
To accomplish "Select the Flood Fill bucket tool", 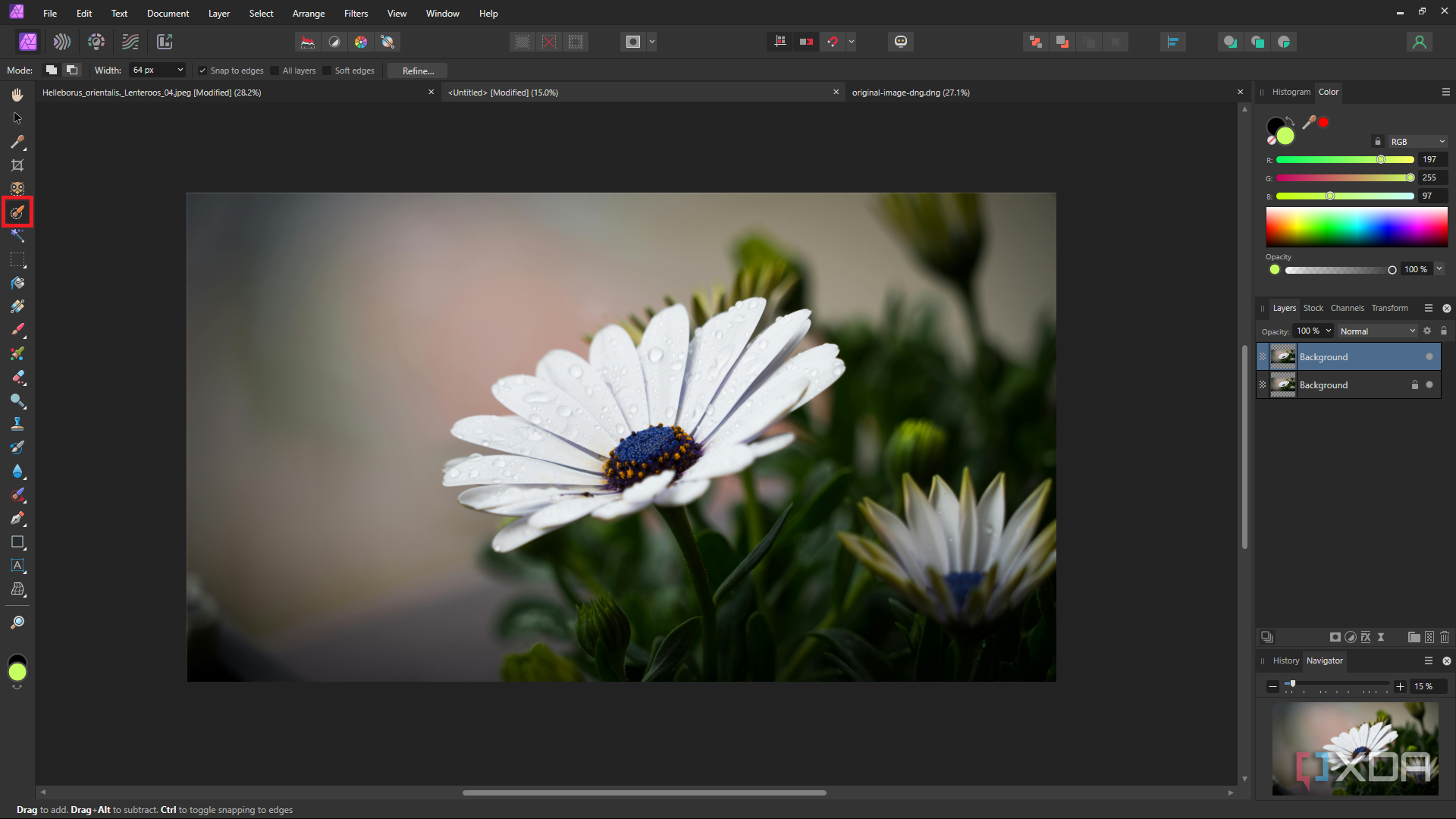I will pos(17,283).
